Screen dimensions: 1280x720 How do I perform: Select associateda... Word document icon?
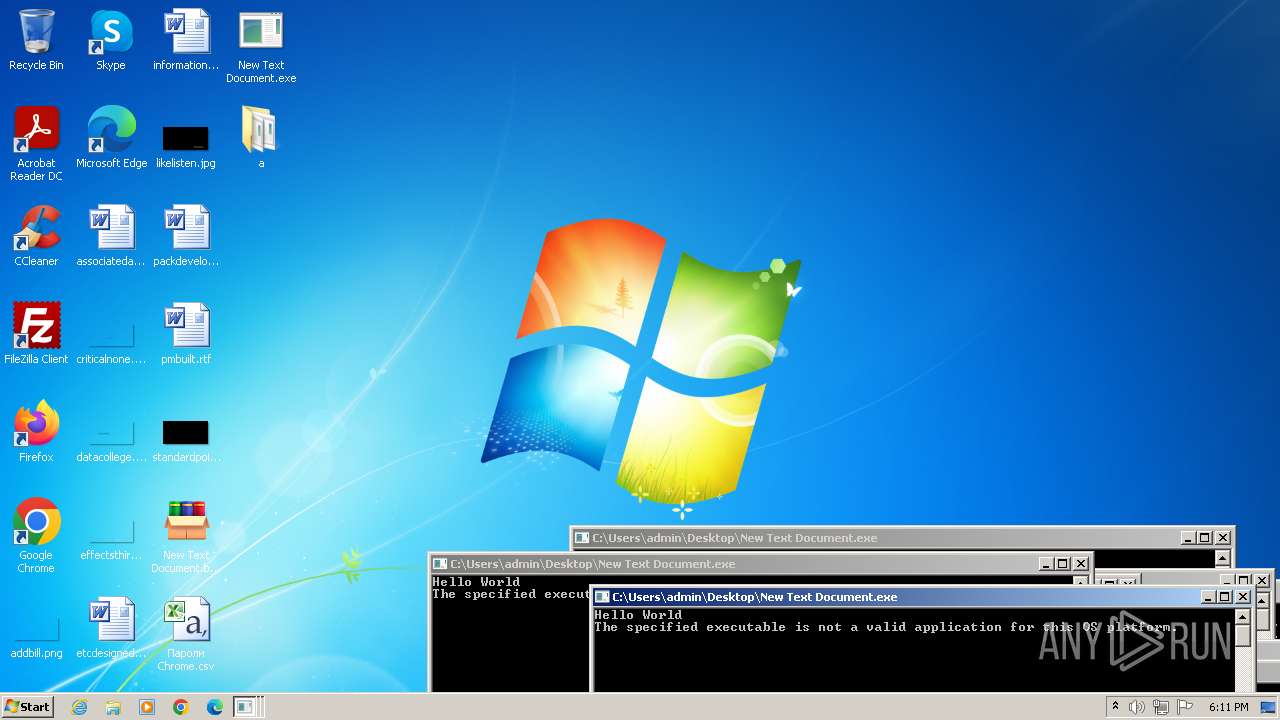coord(111,236)
